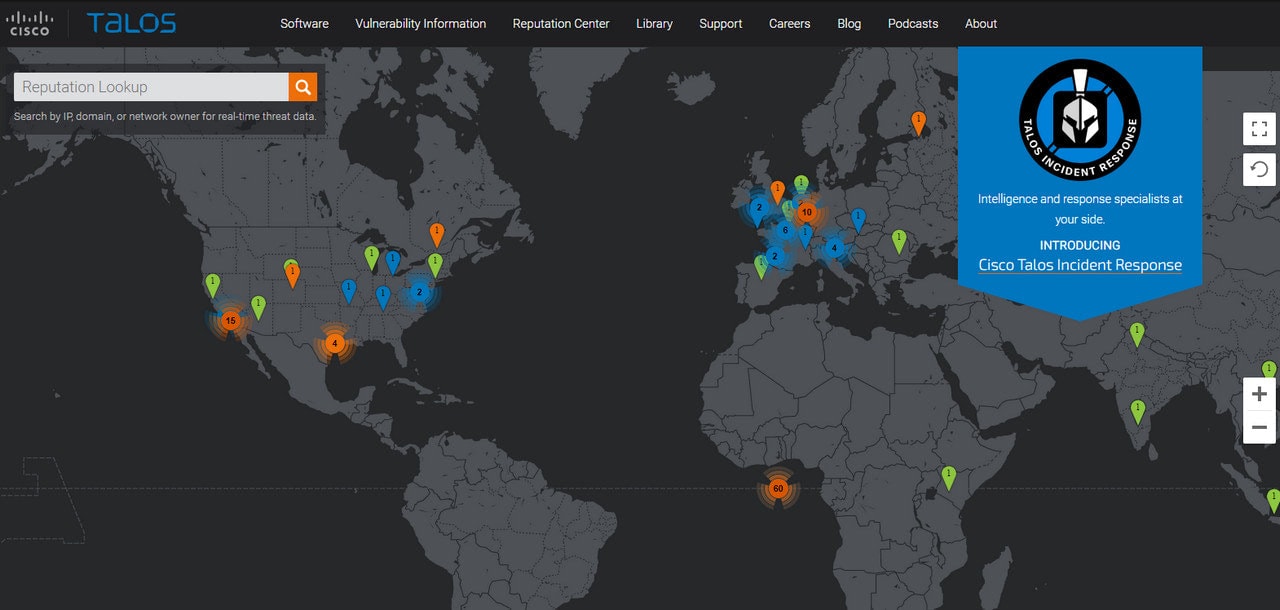The width and height of the screenshot is (1280, 610).
Task: Click the orange pin over England
Action: [777, 192]
